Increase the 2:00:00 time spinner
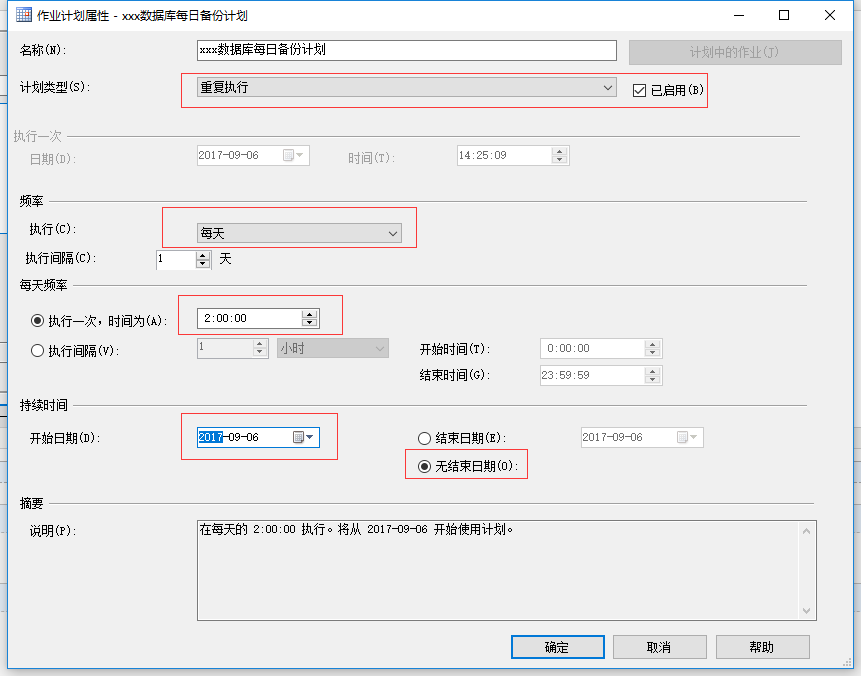This screenshot has width=861, height=676. [310, 315]
